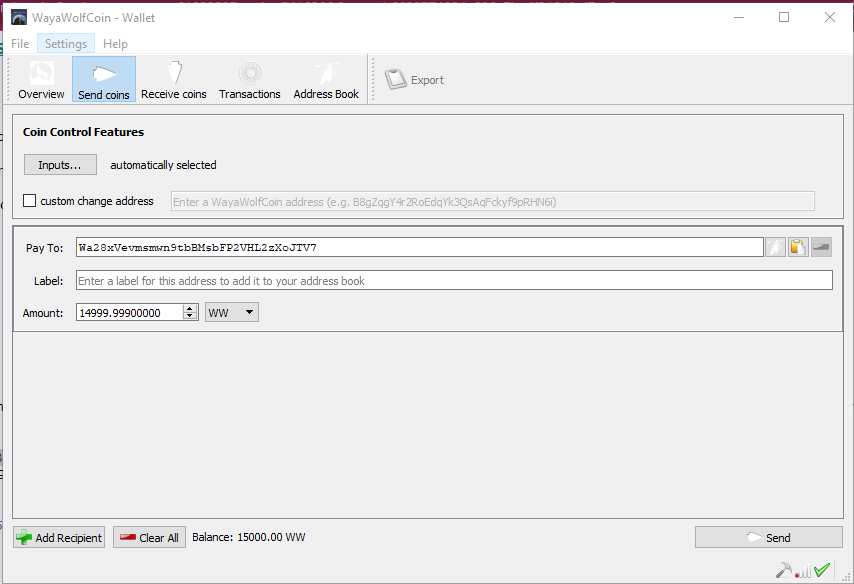The height and width of the screenshot is (584, 854).
Task: Click the automatically selected text
Action: [x=163, y=165]
